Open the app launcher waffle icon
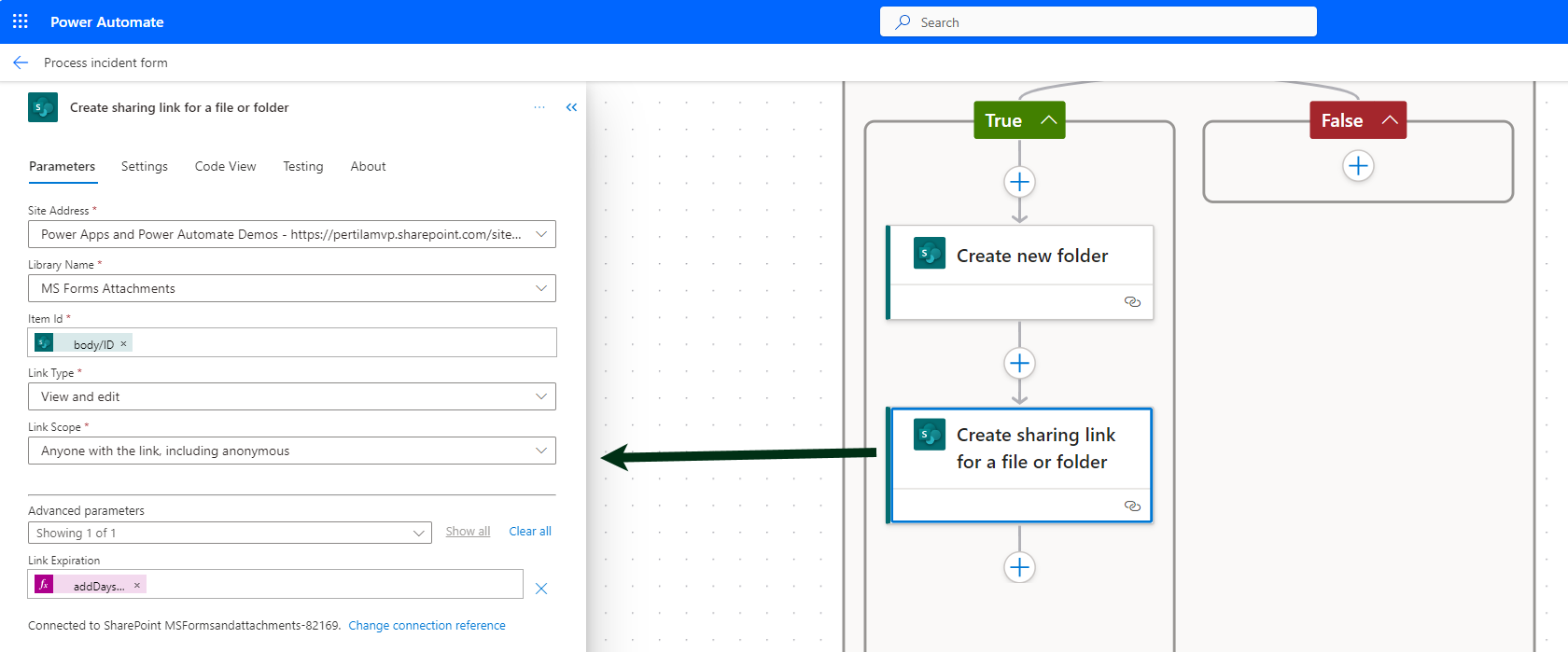Viewport: 1568px width, 652px height. 21,21
